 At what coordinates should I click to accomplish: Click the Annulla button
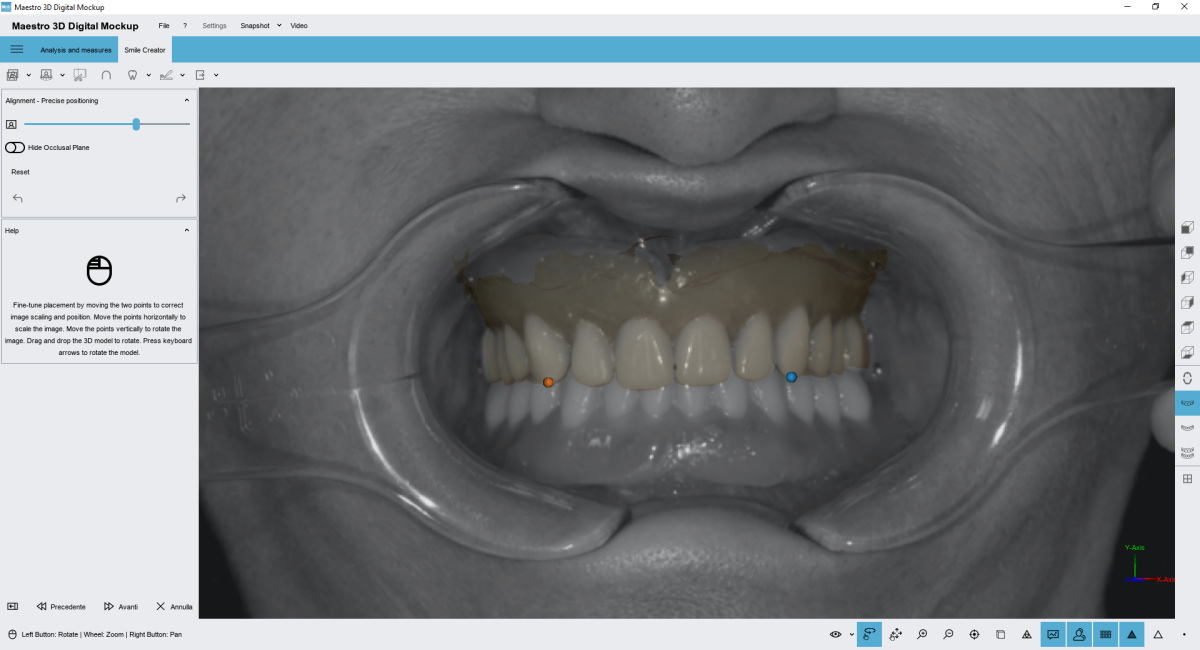click(174, 606)
